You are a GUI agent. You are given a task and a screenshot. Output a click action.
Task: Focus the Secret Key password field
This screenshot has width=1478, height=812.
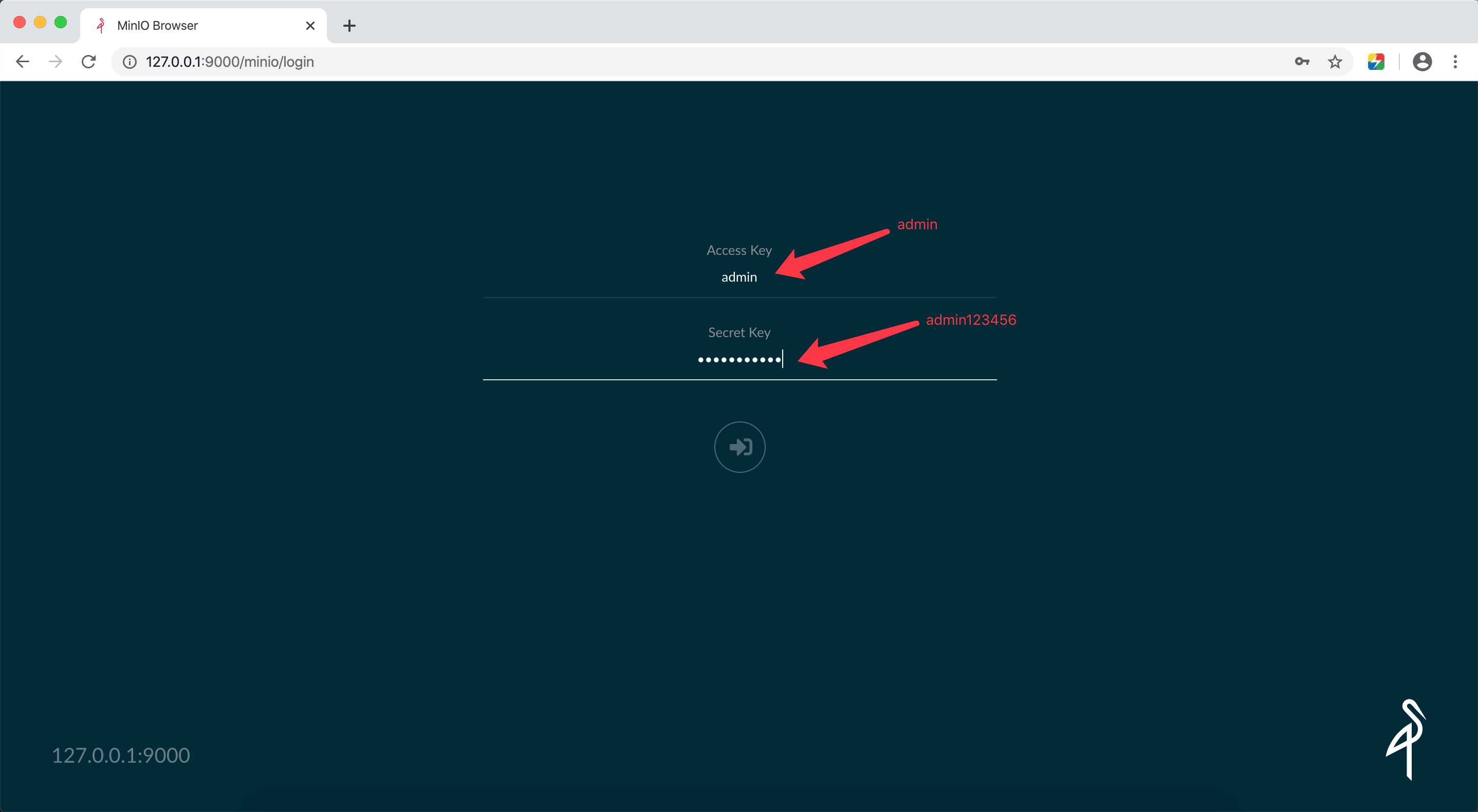point(740,360)
